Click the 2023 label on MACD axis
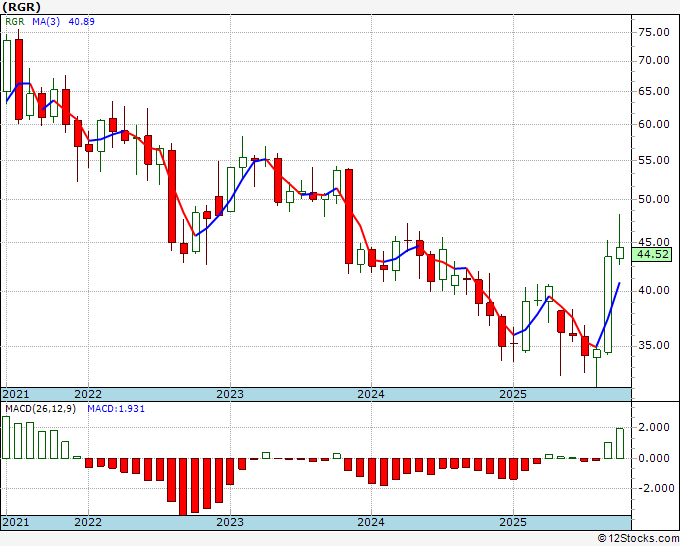Image resolution: width=680 pixels, height=546 pixels. pyautogui.click(x=230, y=522)
